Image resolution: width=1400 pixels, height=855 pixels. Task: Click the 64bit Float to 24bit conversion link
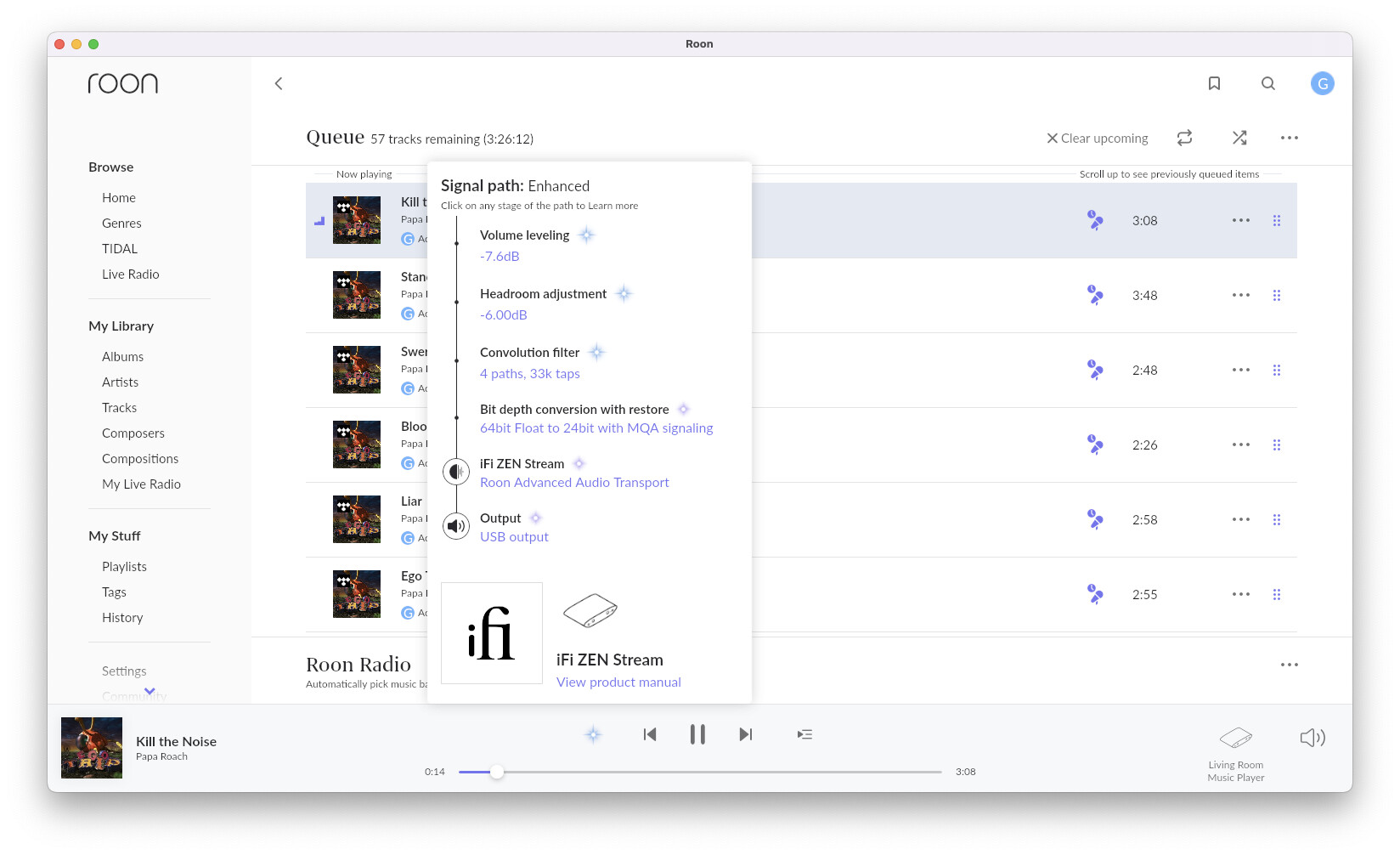596,428
